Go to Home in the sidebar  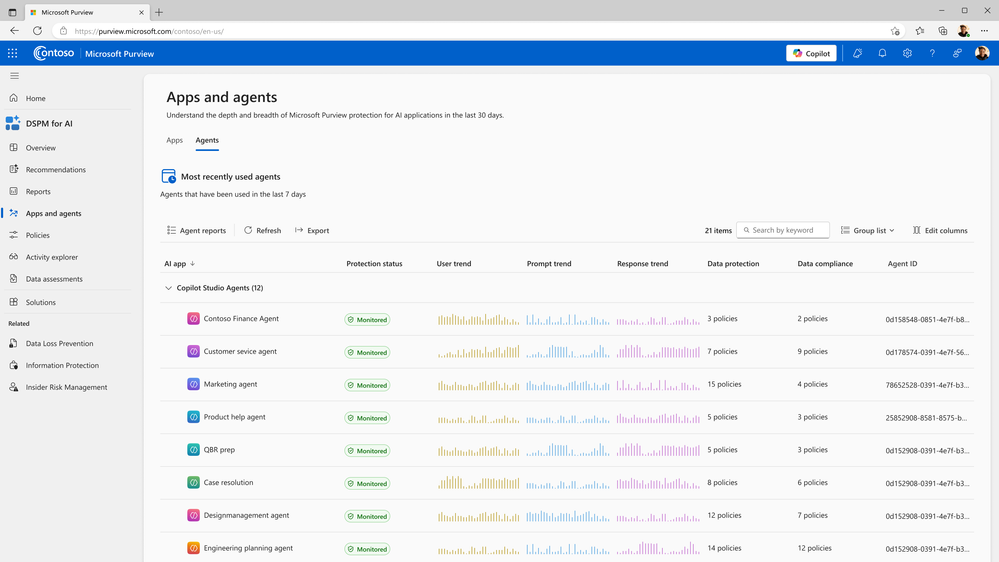click(36, 98)
